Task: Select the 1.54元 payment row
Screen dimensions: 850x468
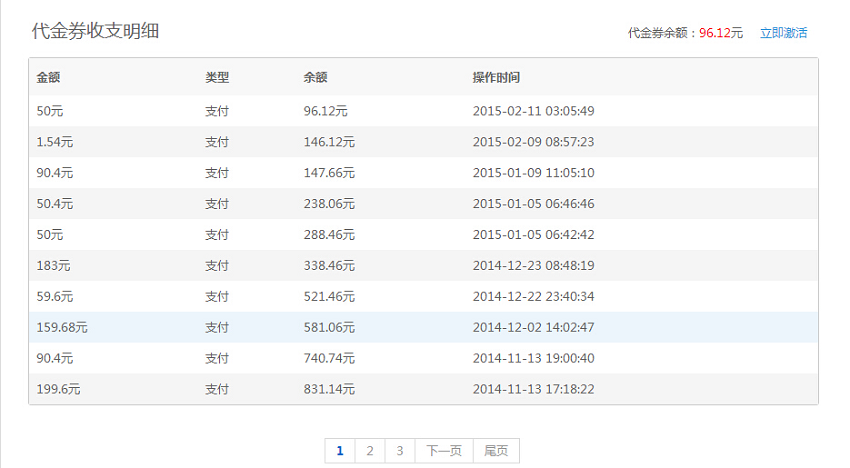Action: pos(423,142)
